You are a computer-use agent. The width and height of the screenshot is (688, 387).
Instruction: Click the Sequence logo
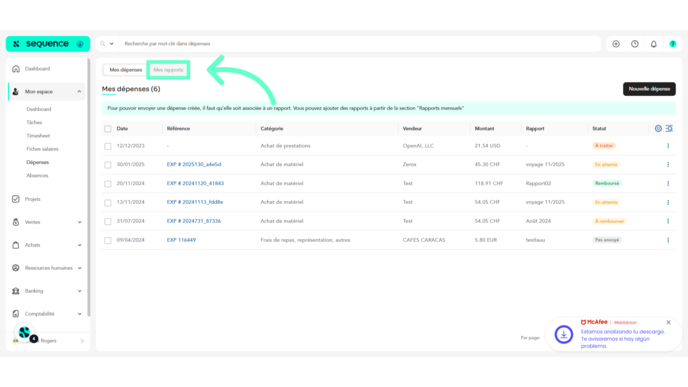(47, 44)
